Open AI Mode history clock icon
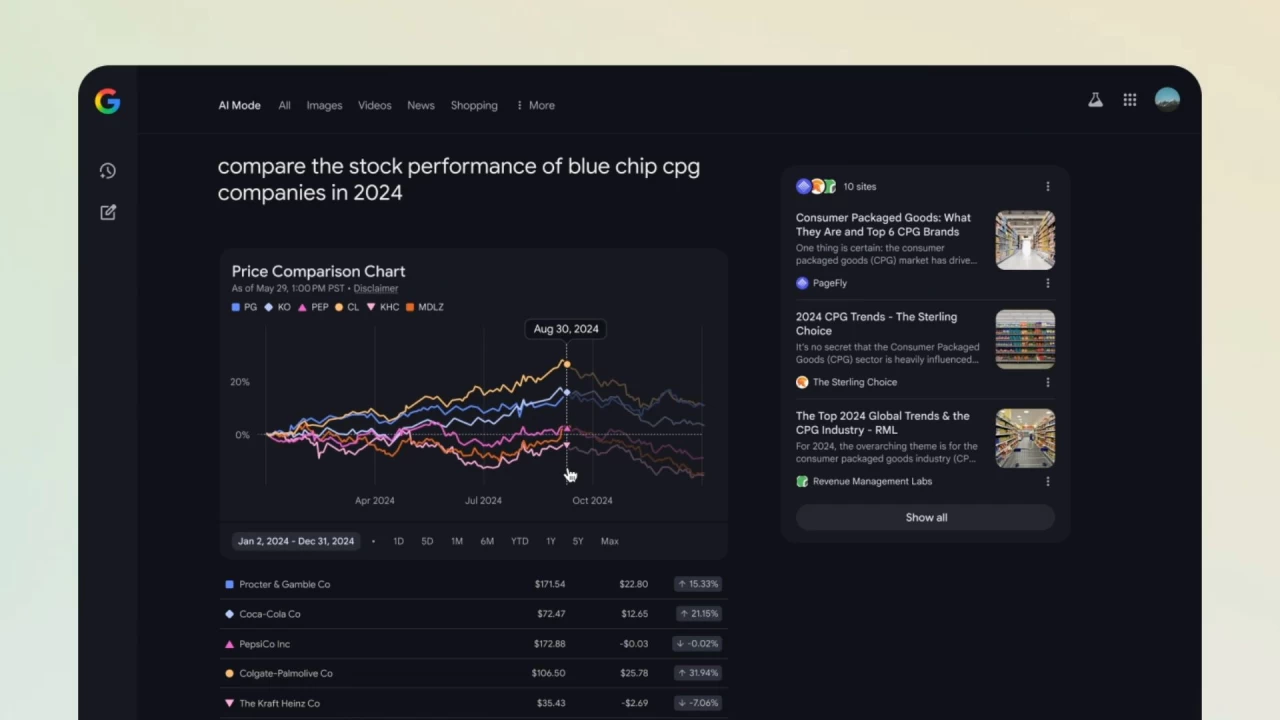Screen dimensions: 1280x720 (108, 171)
